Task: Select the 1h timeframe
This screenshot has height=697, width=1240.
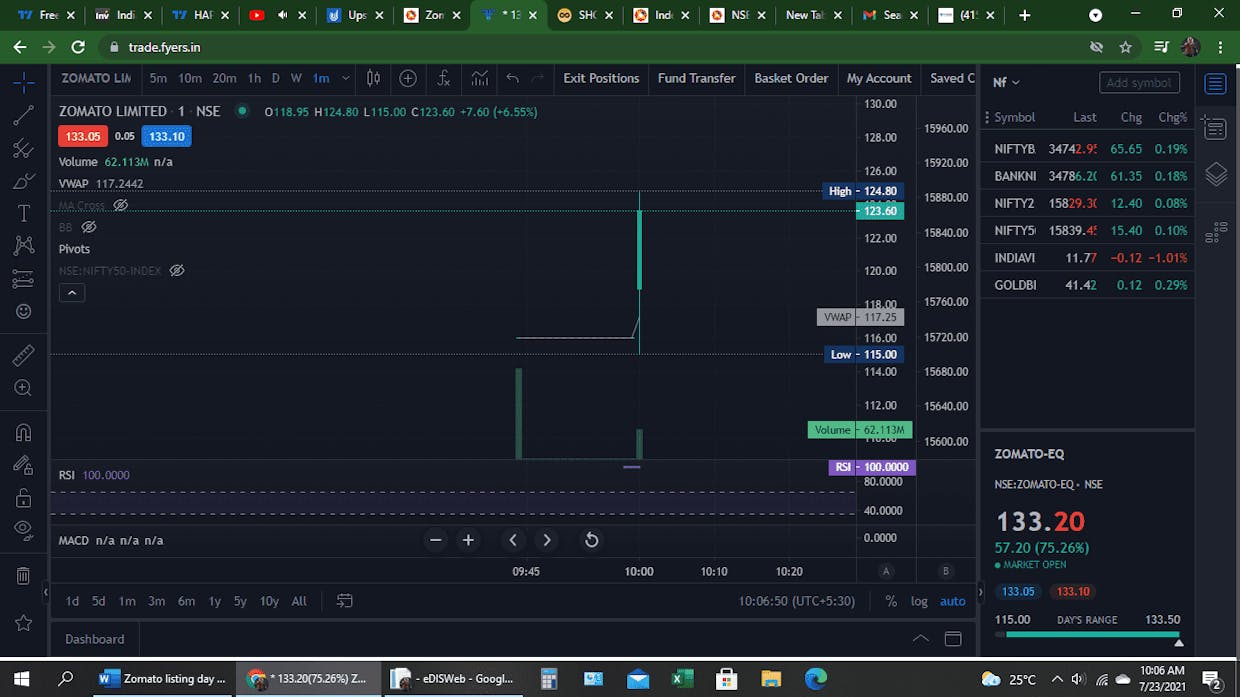Action: [254, 78]
